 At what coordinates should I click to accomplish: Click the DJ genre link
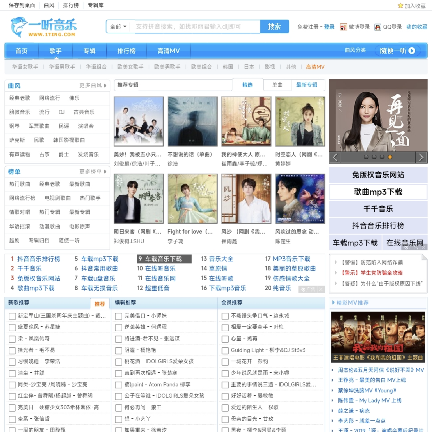tap(62, 112)
